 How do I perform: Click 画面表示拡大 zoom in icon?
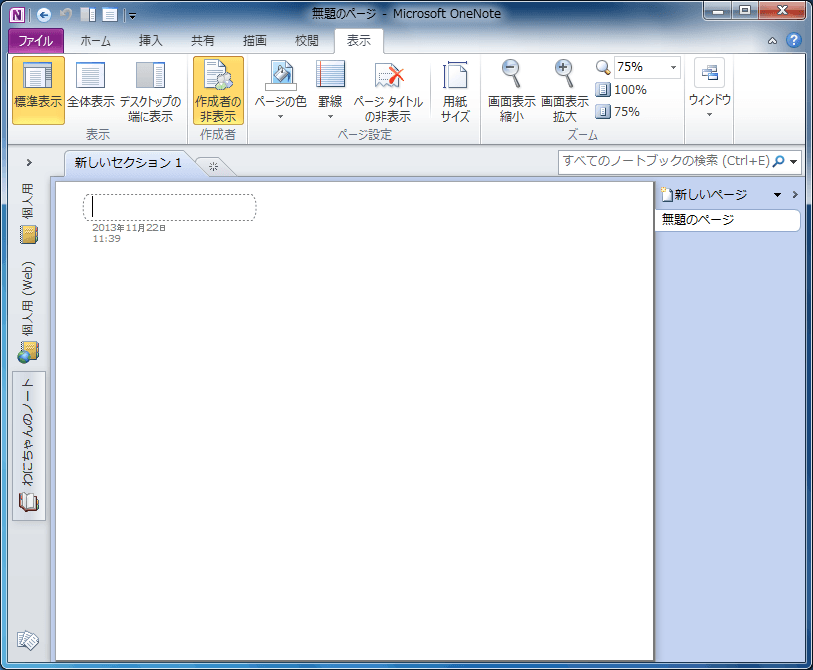[x=564, y=90]
